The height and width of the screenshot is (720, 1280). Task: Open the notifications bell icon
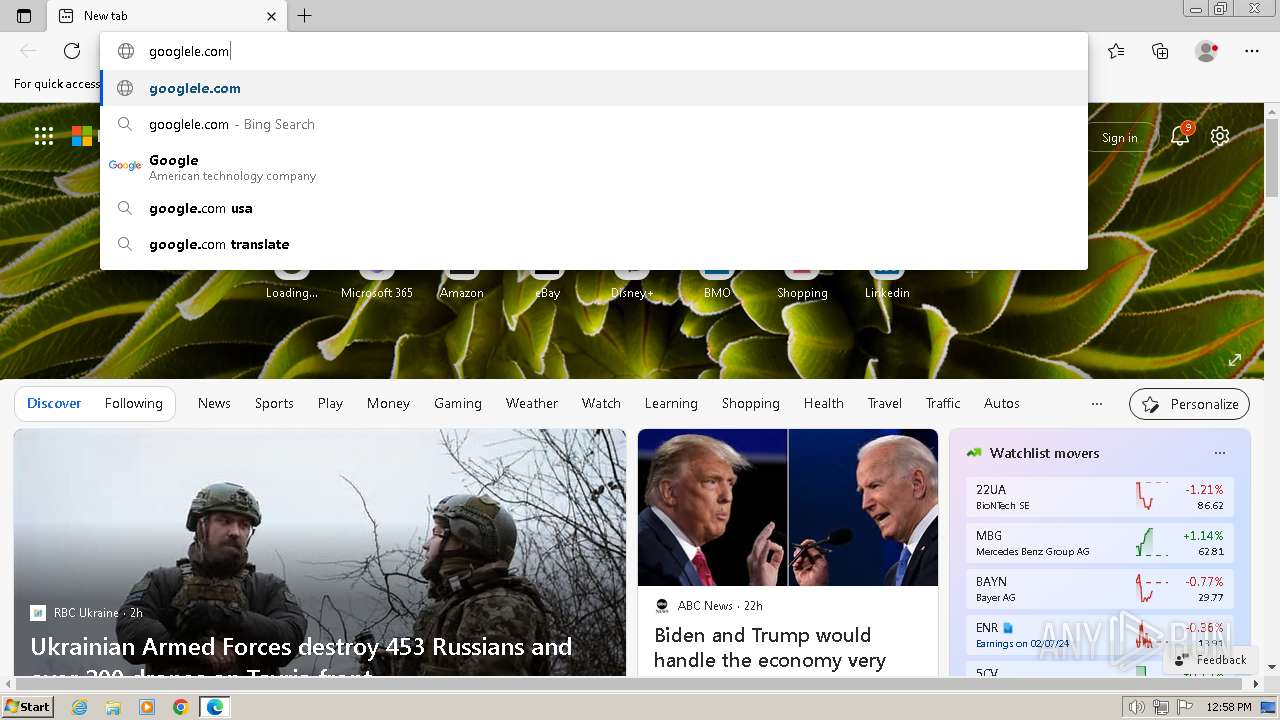click(1181, 135)
